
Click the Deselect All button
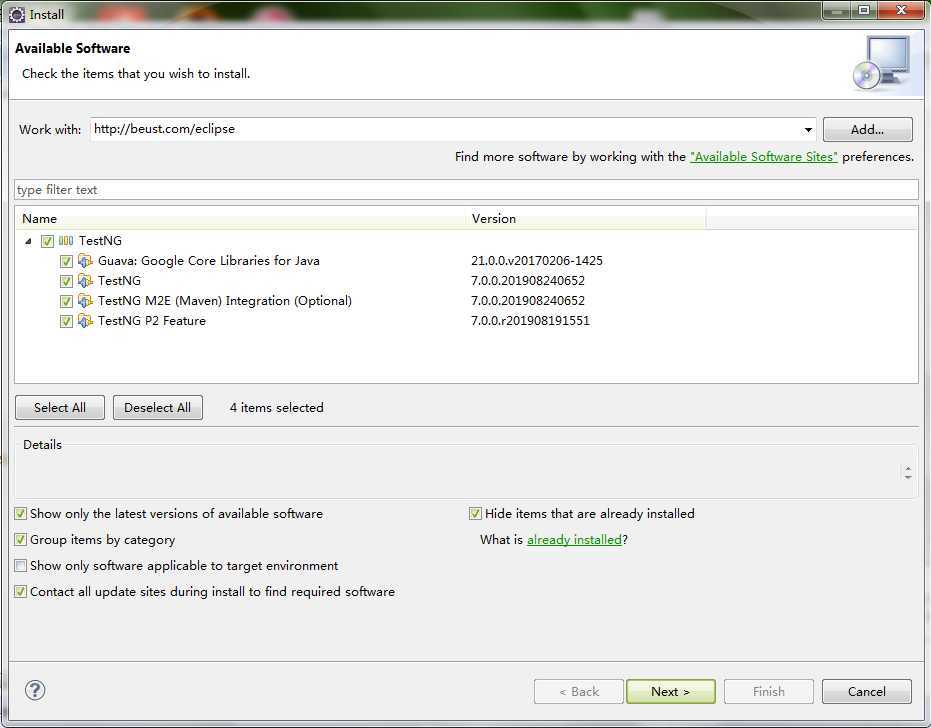click(x=158, y=408)
